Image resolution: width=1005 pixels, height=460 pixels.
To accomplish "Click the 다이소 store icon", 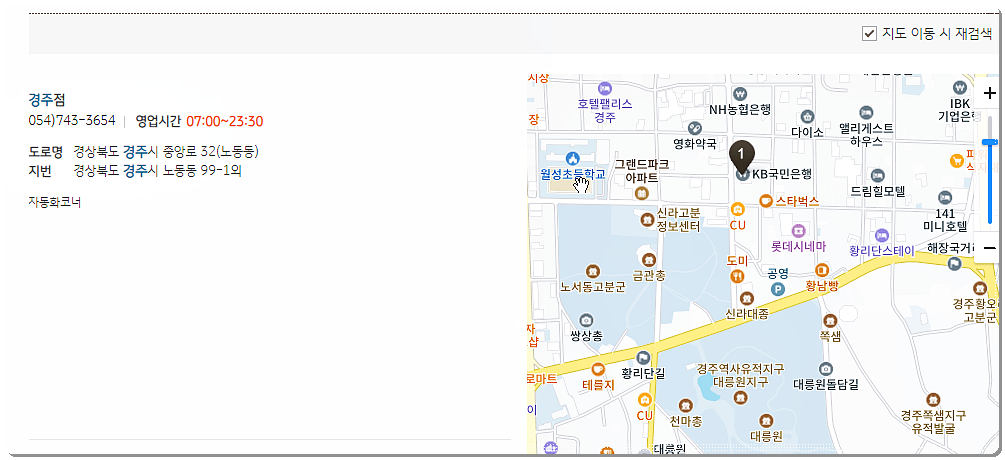I will click(x=807, y=117).
